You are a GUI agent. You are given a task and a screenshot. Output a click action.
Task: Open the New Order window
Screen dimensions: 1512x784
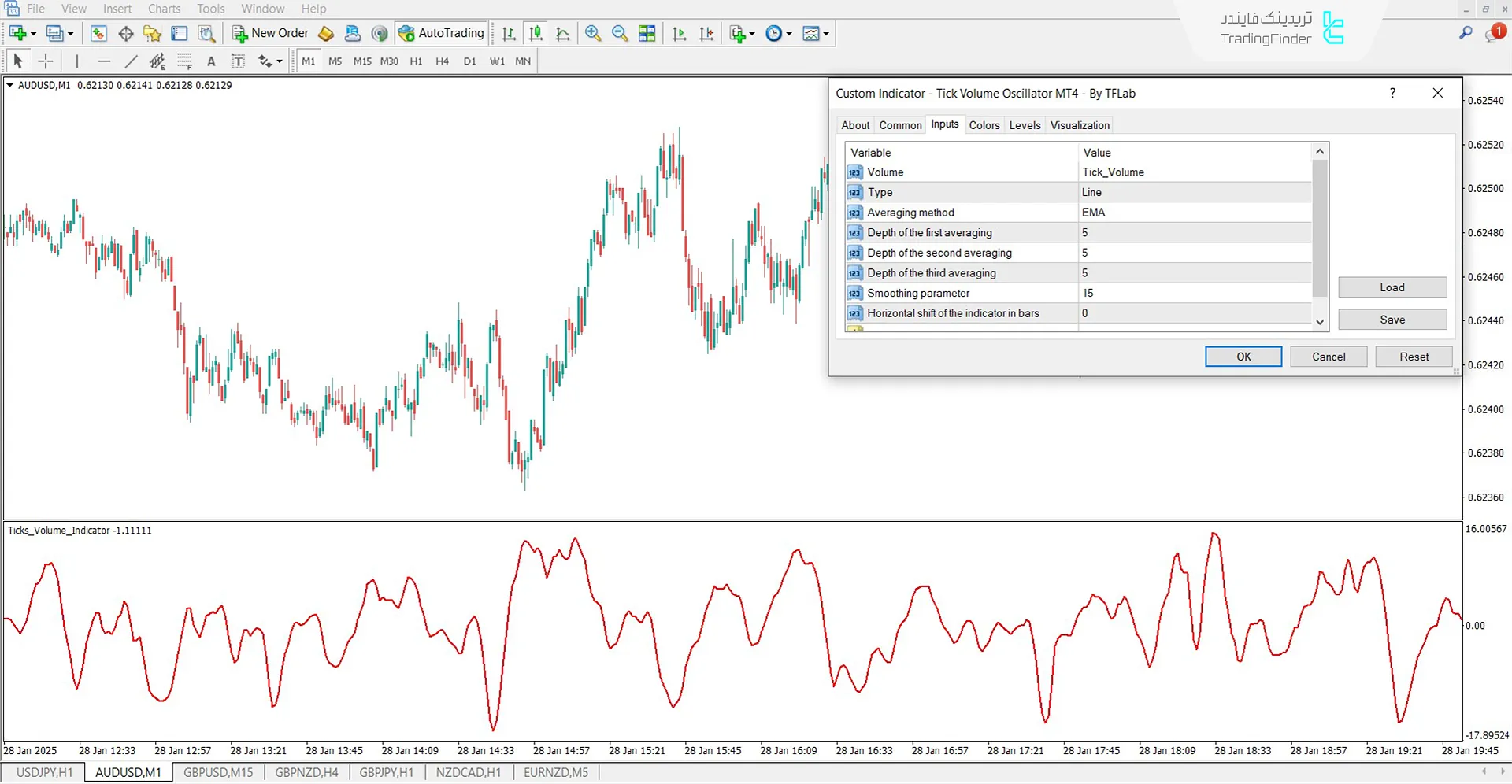point(270,33)
